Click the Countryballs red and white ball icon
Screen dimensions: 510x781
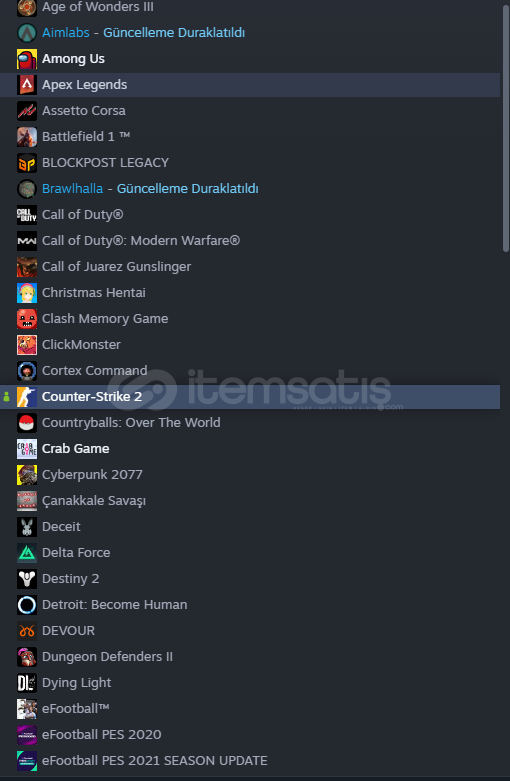click(27, 423)
